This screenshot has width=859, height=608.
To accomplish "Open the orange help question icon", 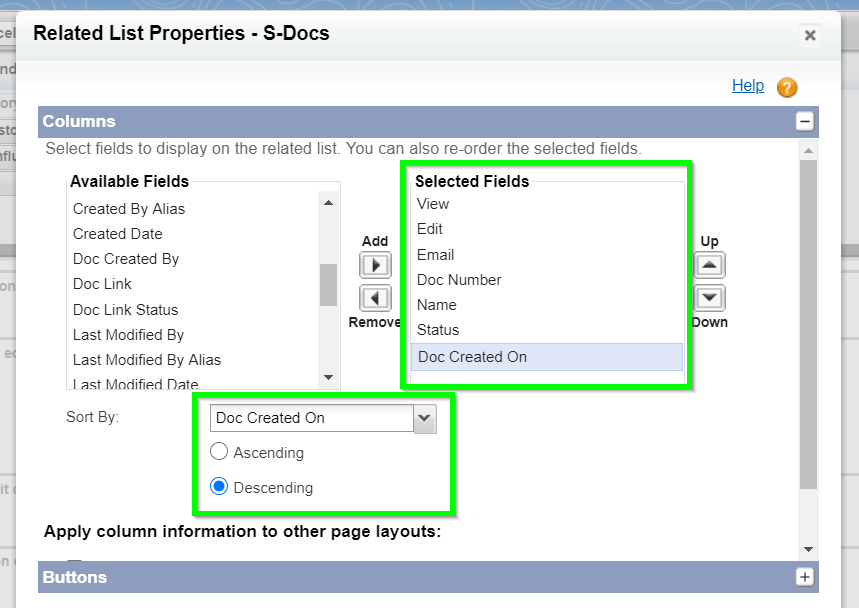I will click(787, 87).
